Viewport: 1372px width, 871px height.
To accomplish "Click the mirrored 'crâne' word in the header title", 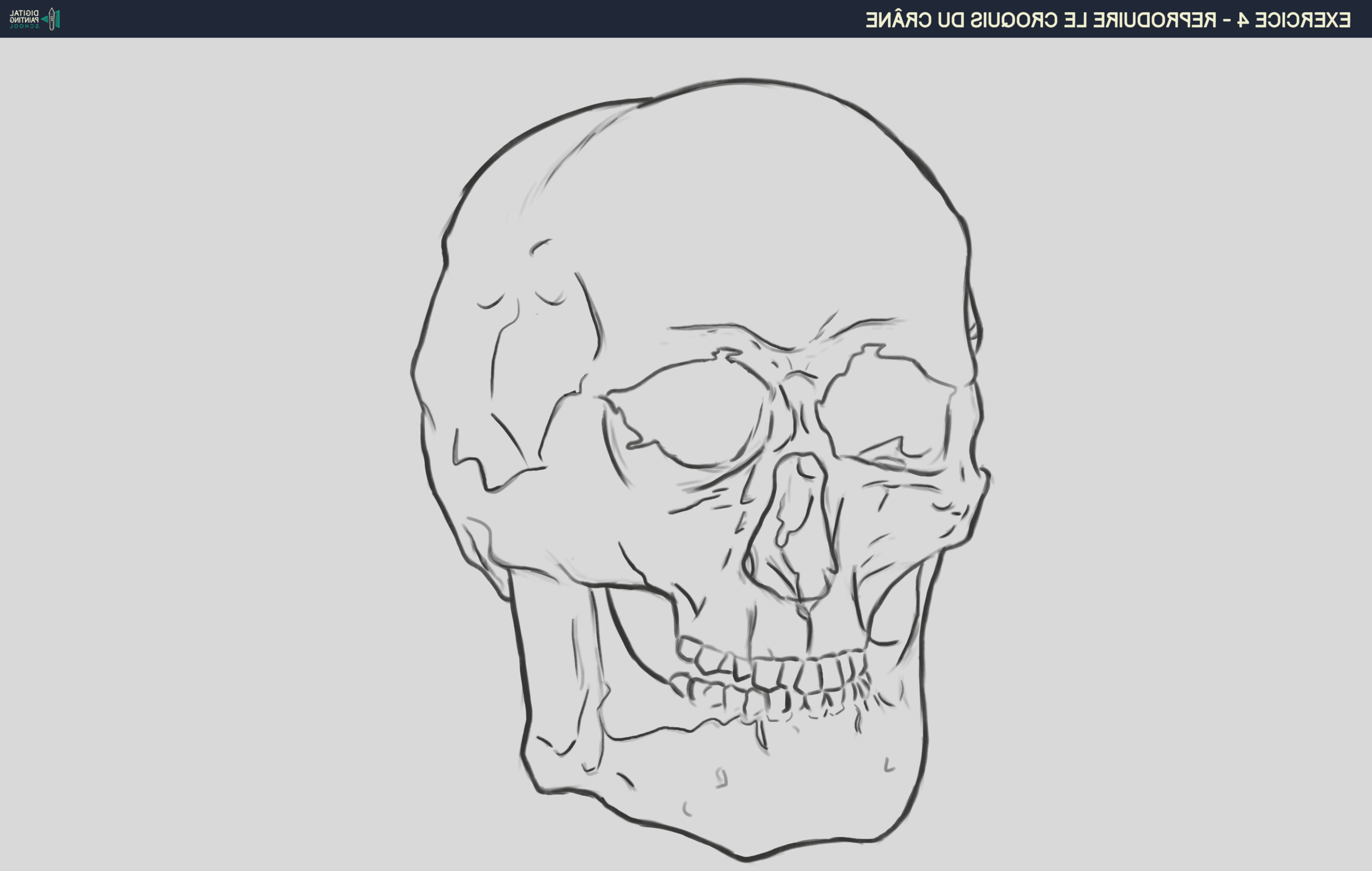I will tap(898, 20).
